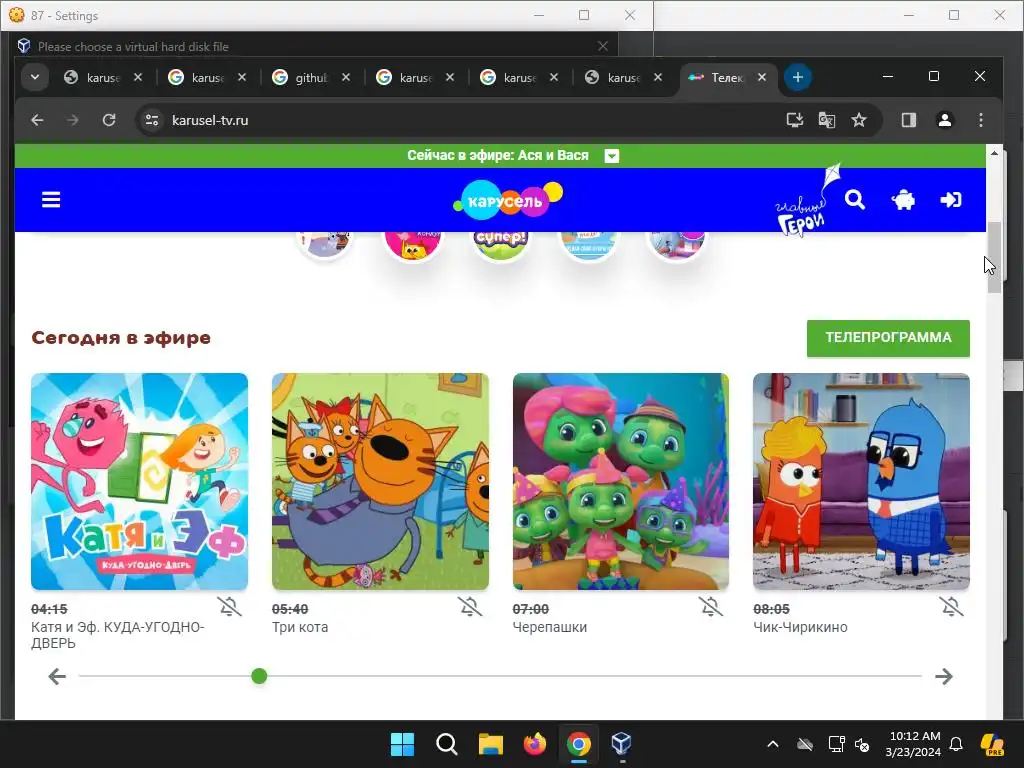Viewport: 1024px width, 768px height.
Task: Show hidden system tray icons
Action: [773, 744]
